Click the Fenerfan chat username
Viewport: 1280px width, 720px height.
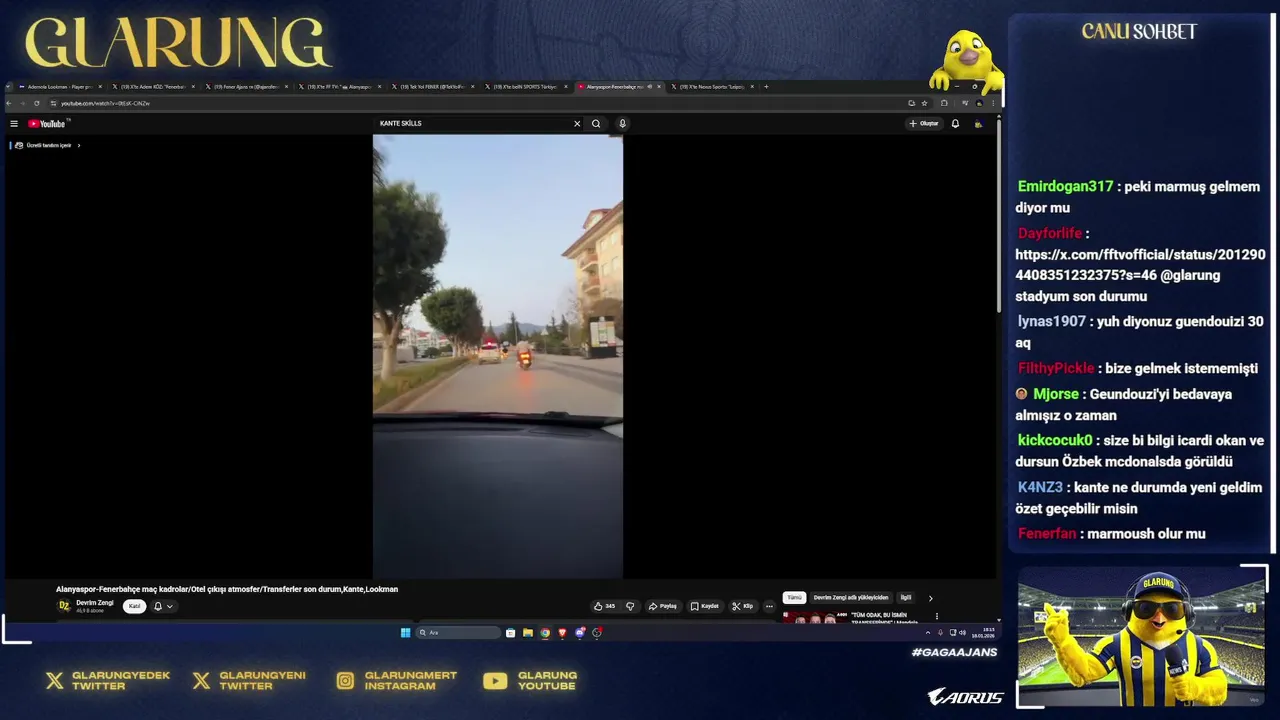pyautogui.click(x=1047, y=534)
